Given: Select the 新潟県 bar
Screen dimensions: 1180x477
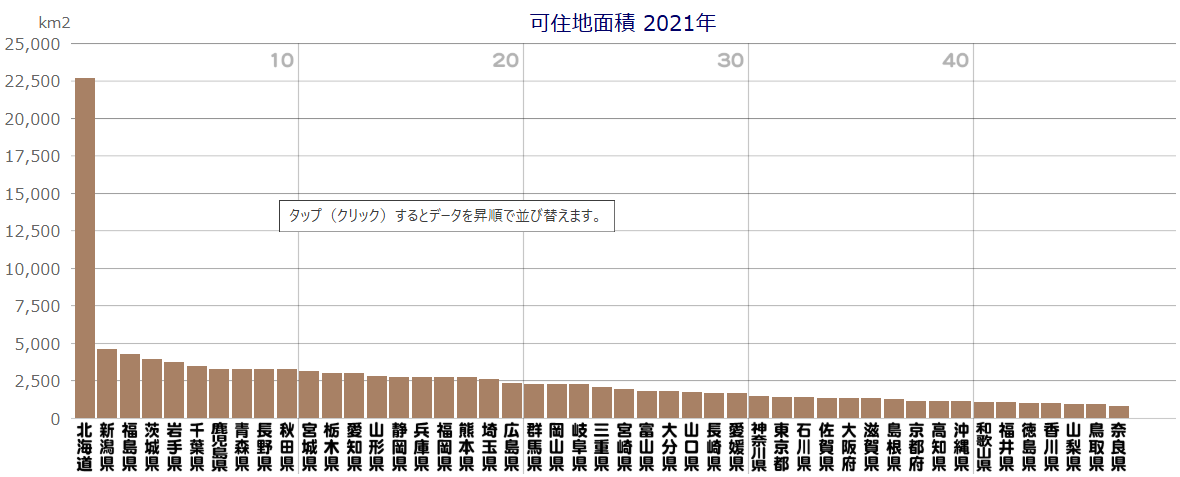Looking at the screenshot, I should (x=107, y=384).
